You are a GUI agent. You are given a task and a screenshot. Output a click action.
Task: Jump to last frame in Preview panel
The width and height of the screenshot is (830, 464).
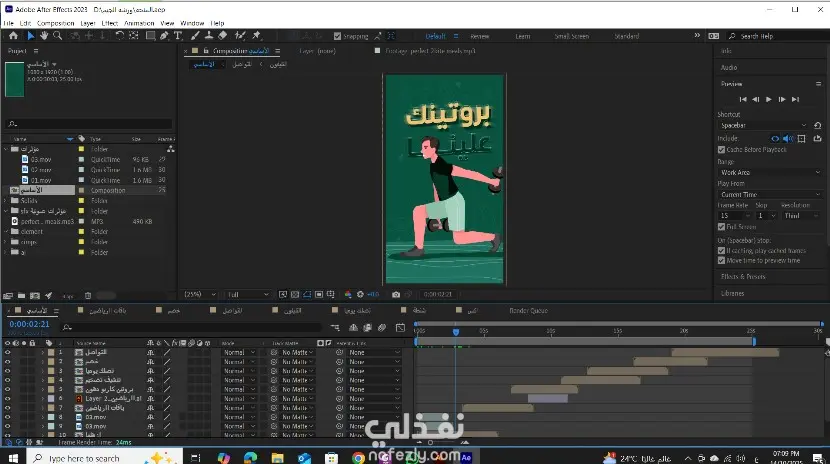(x=795, y=99)
